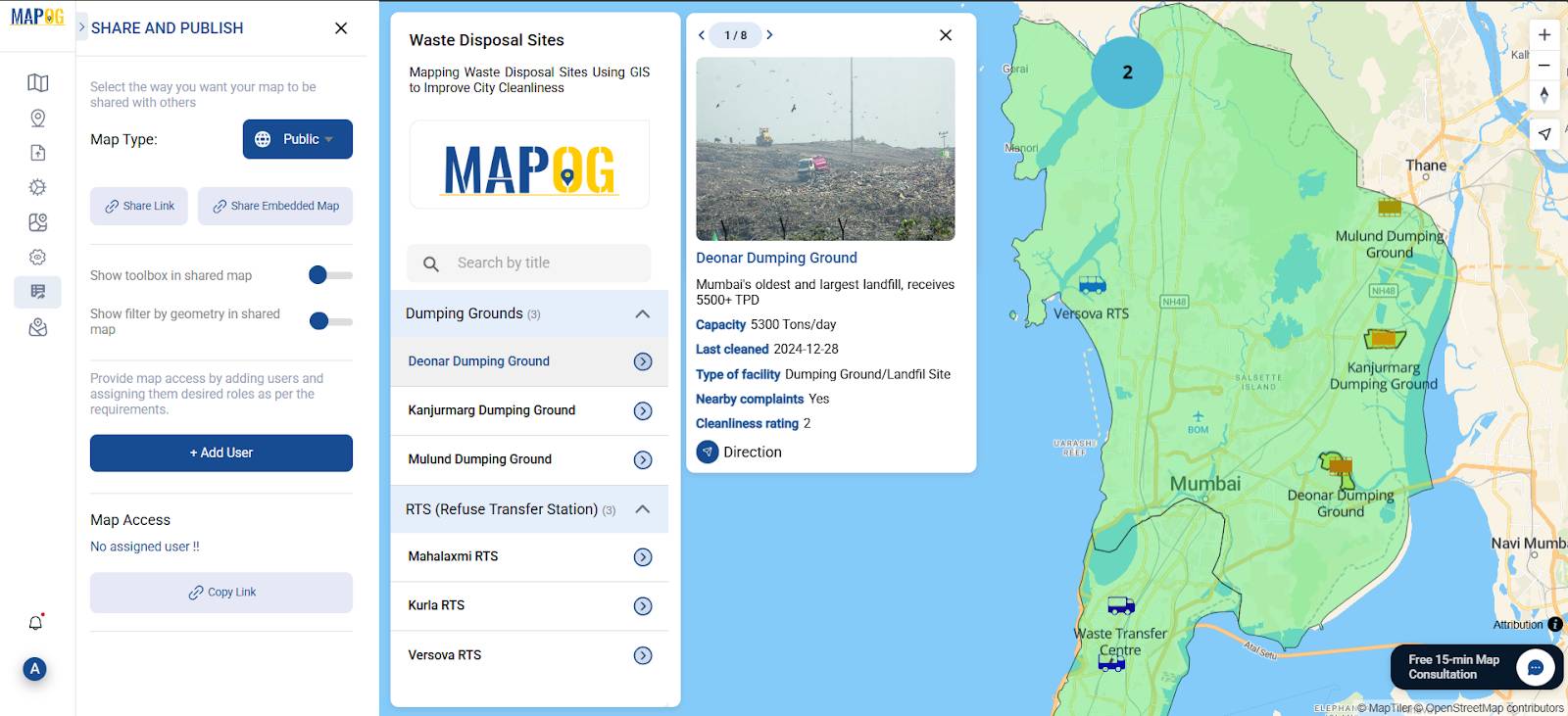Image resolution: width=1568 pixels, height=716 pixels.
Task: Select the Kanjurmarg Dumping Ground list entry
Action: [x=529, y=411]
